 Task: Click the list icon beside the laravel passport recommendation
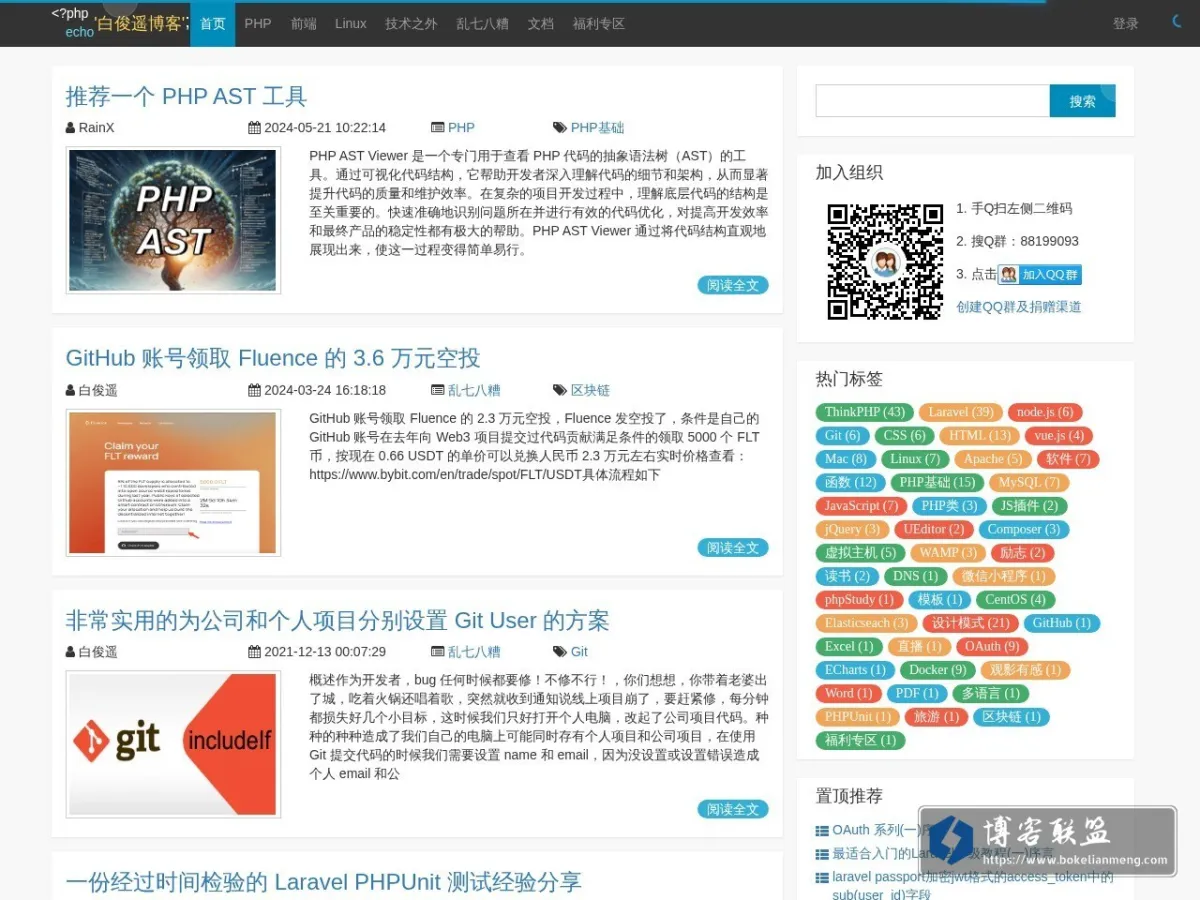822,877
